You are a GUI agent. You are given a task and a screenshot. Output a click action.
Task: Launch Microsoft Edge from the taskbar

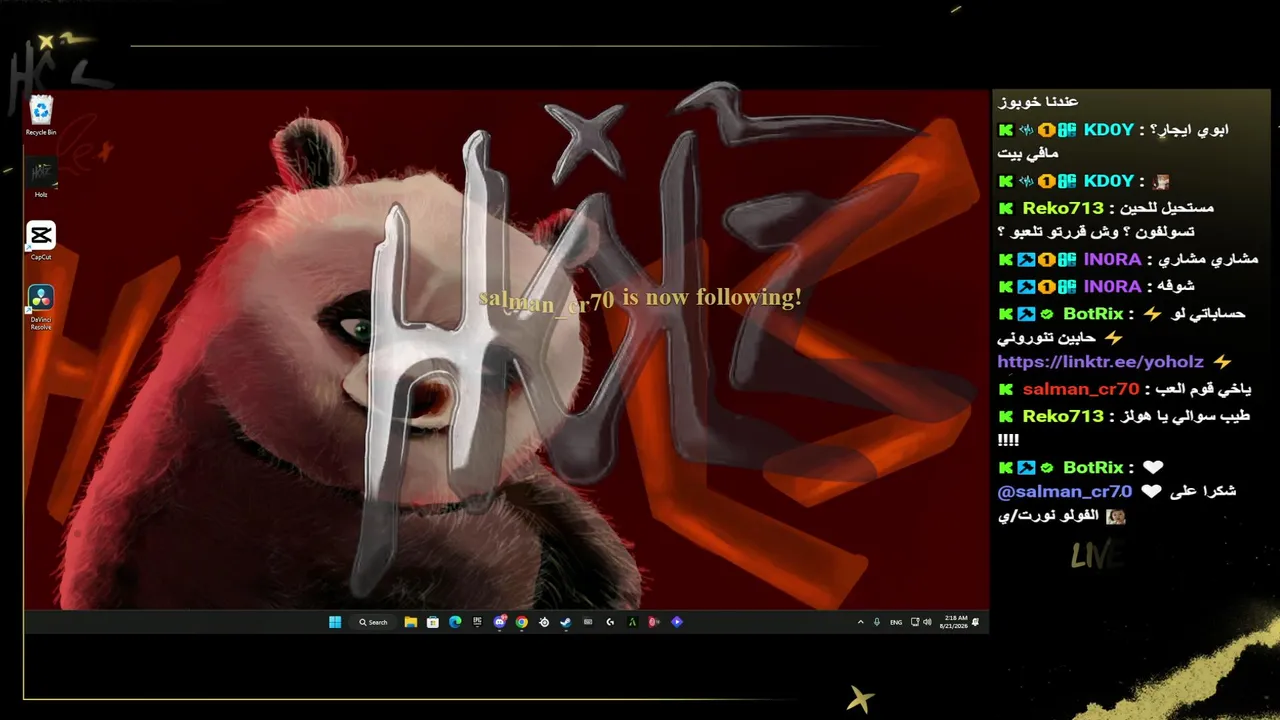tap(455, 622)
